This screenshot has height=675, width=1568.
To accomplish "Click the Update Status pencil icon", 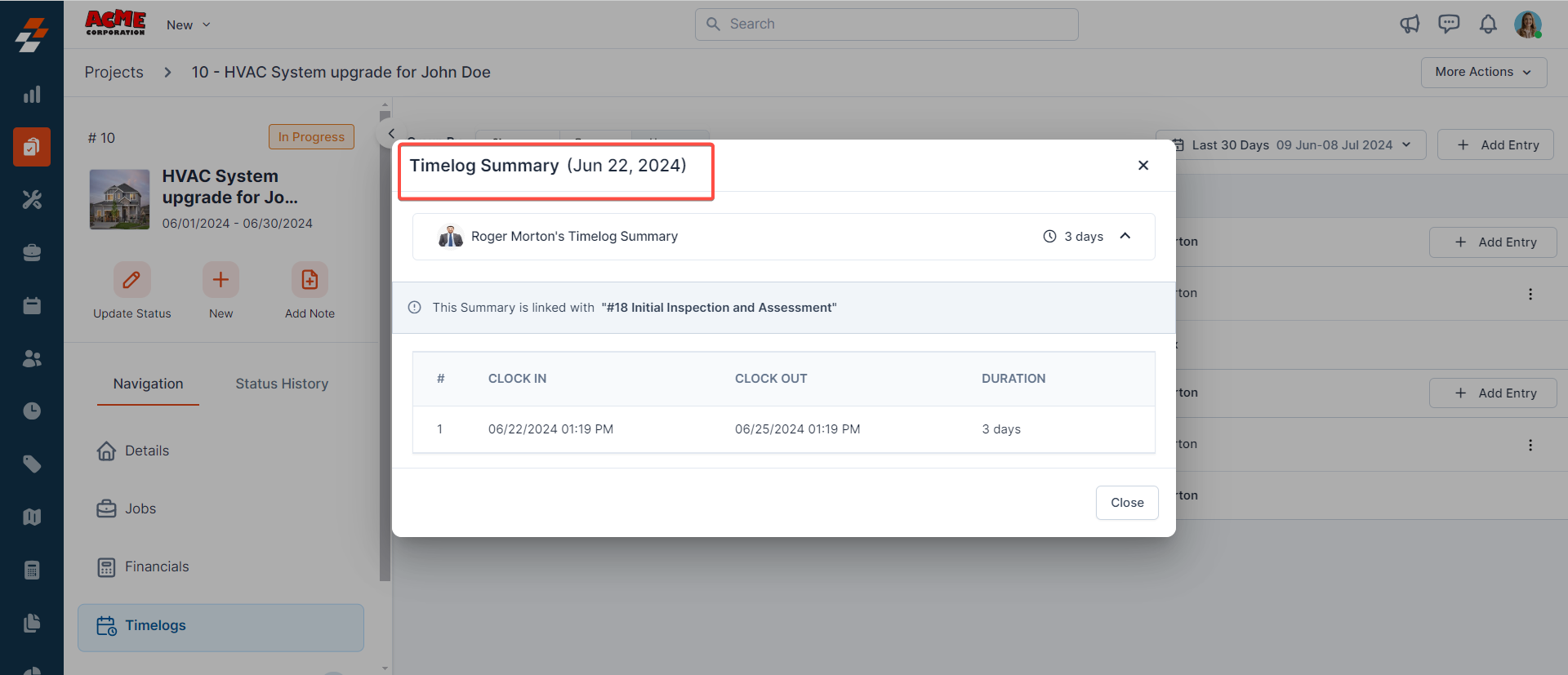I will [x=131, y=280].
